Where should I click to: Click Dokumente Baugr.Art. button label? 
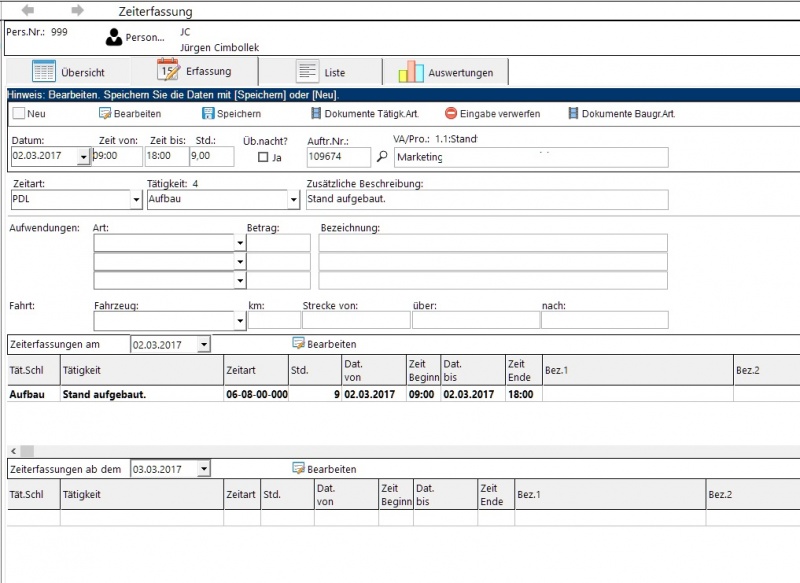[629, 114]
